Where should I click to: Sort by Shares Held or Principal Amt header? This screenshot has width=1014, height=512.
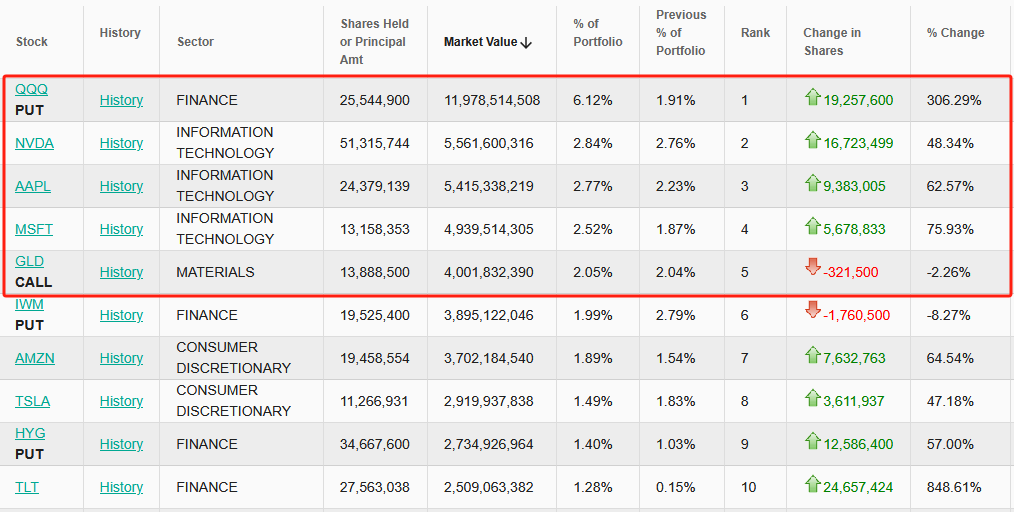(374, 41)
